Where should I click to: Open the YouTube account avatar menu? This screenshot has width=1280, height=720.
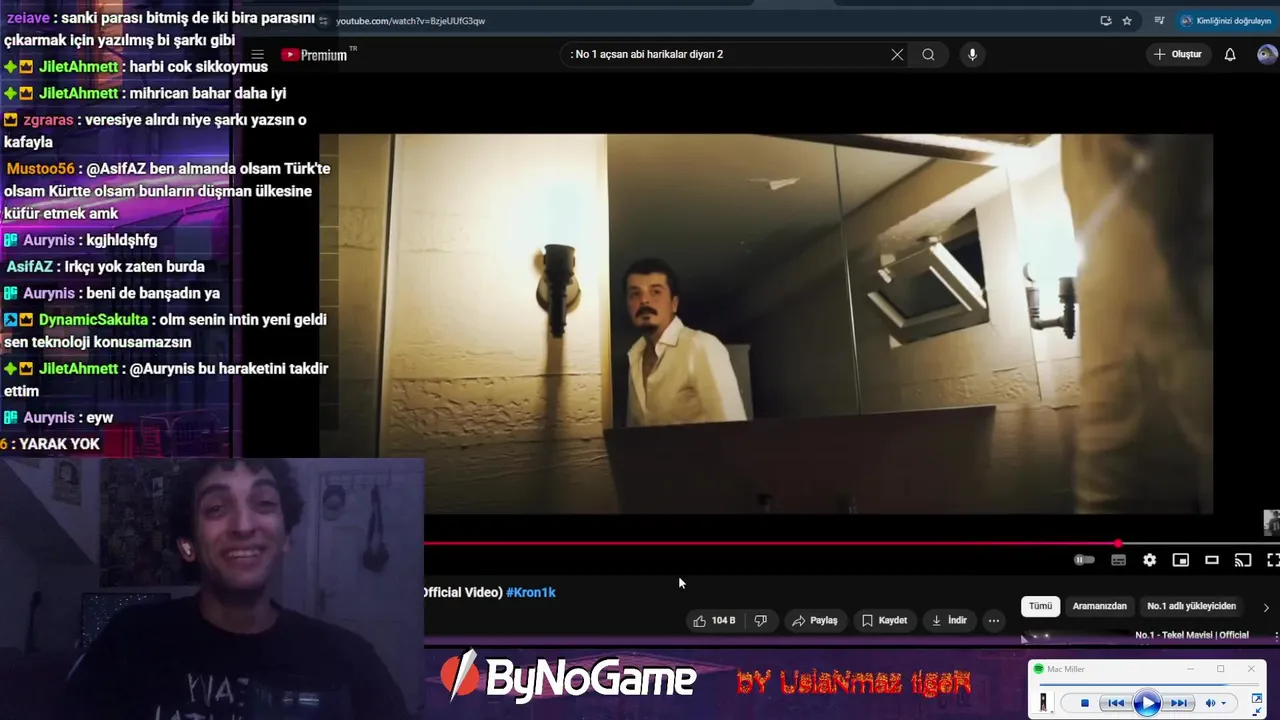(1267, 55)
